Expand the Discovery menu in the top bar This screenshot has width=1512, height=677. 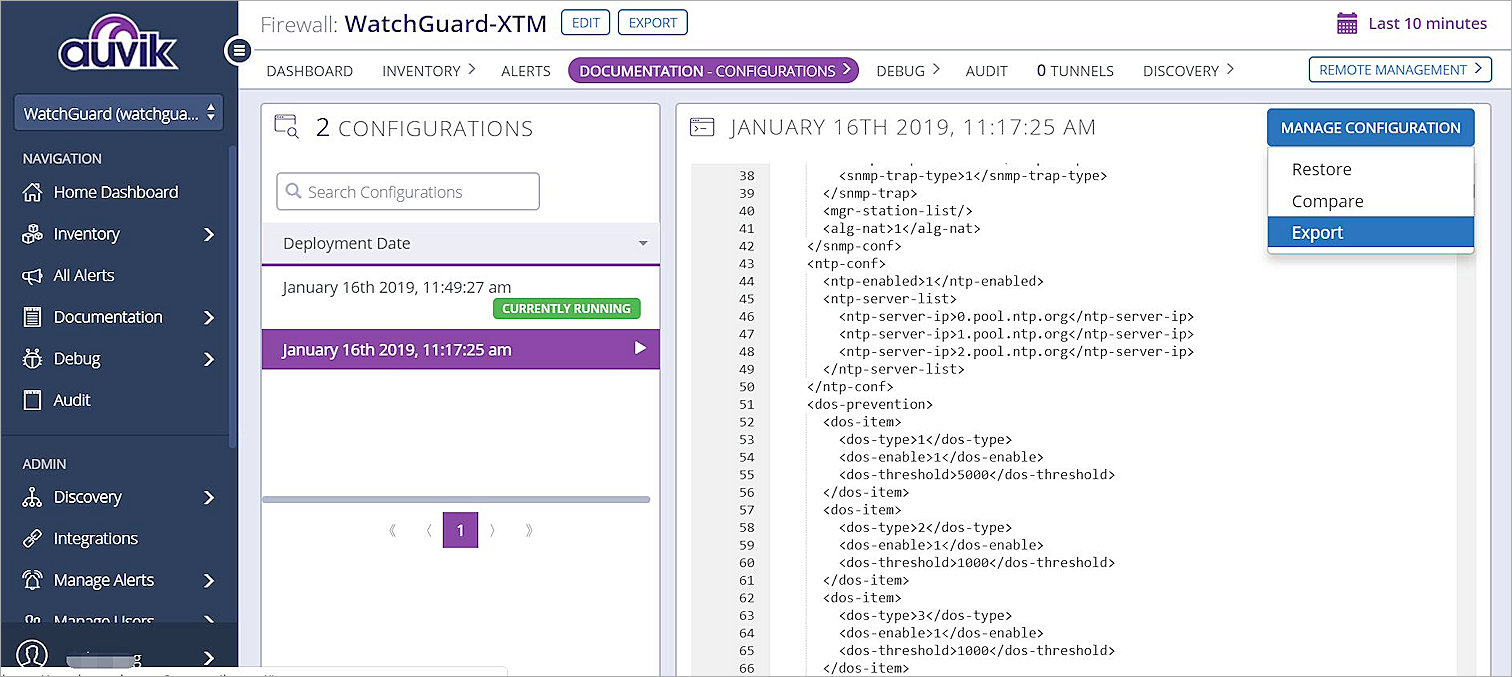(1188, 70)
